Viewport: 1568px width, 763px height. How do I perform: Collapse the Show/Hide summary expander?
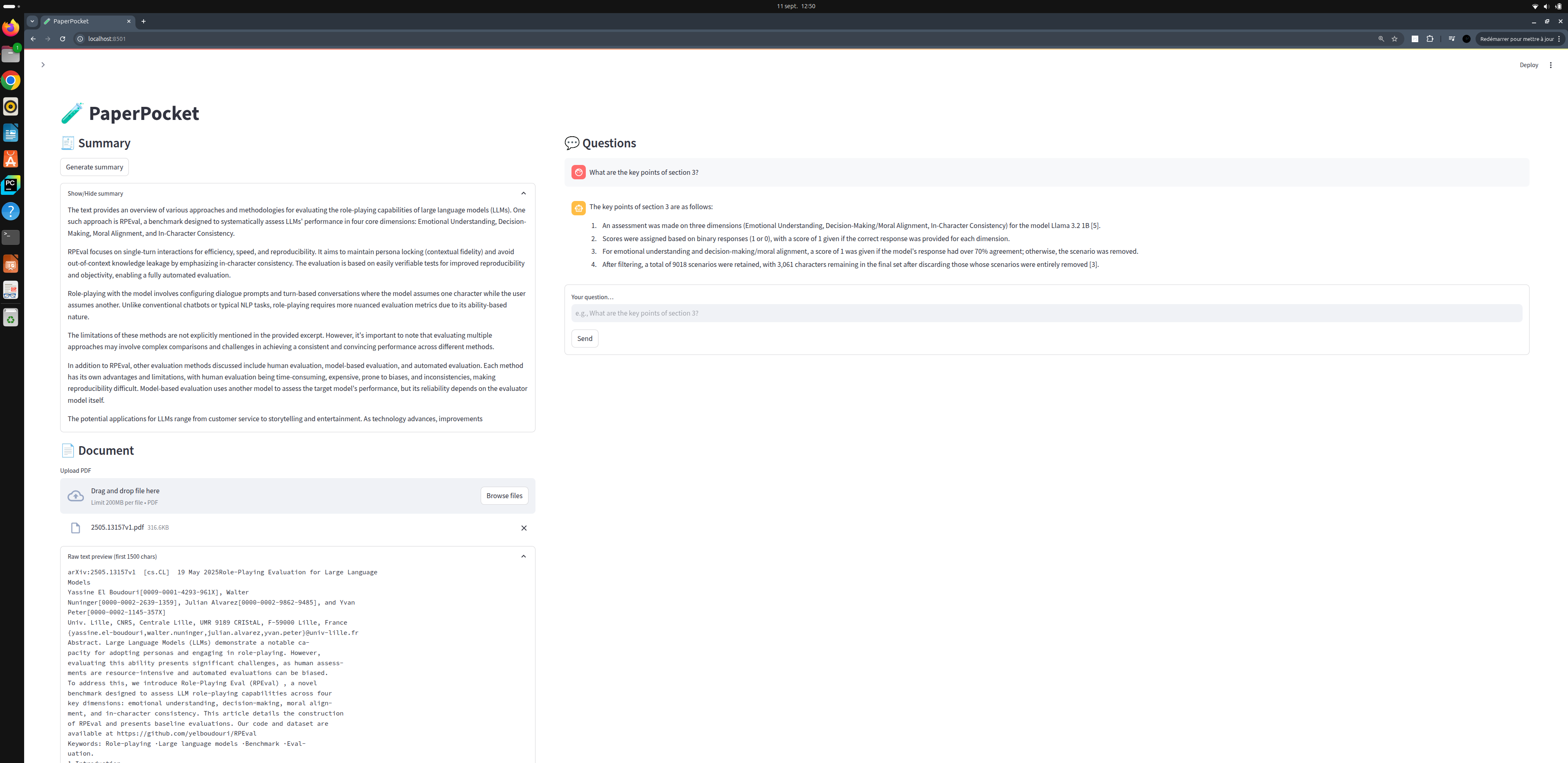tap(523, 193)
